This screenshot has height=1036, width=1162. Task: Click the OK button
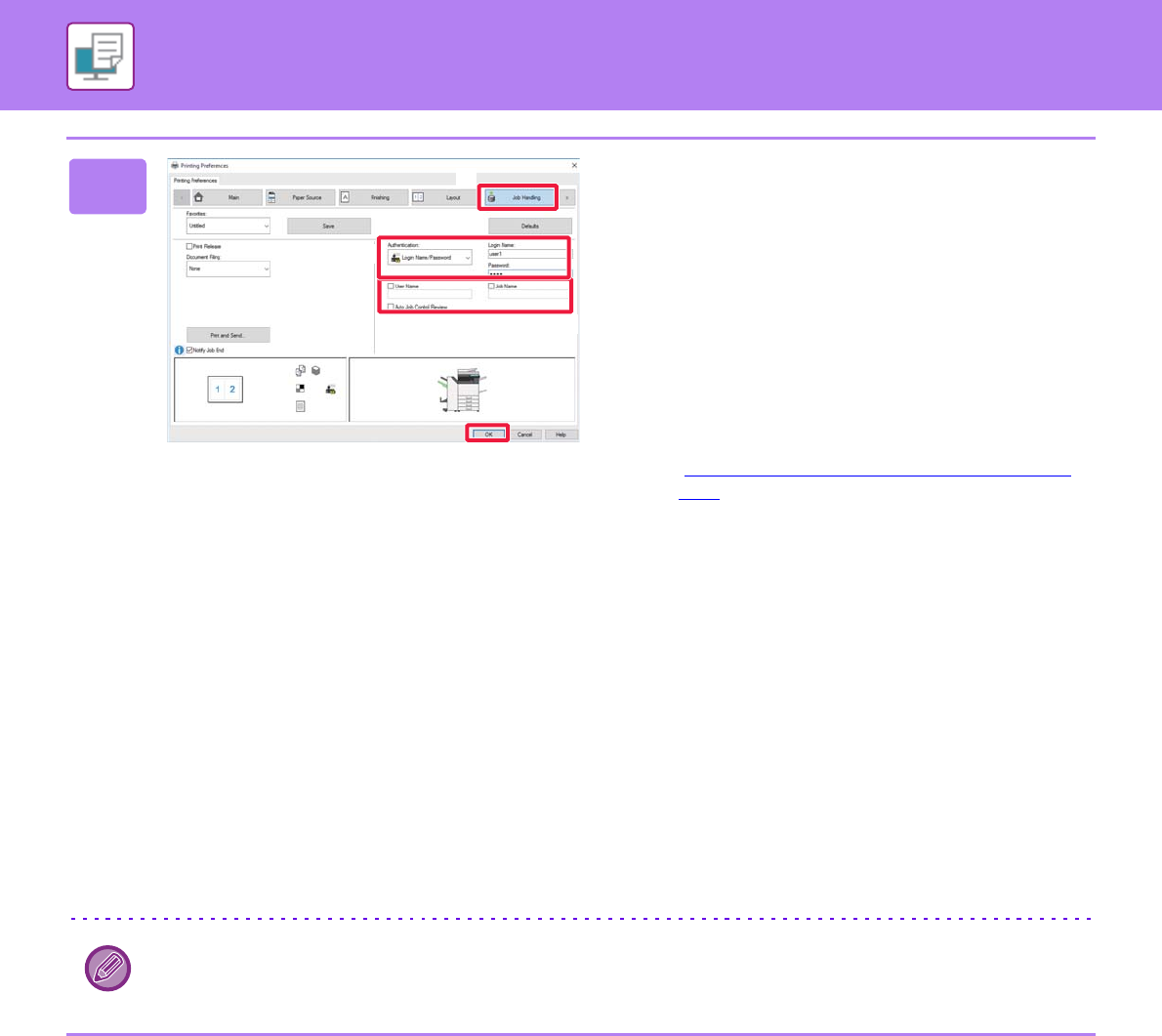(x=488, y=435)
